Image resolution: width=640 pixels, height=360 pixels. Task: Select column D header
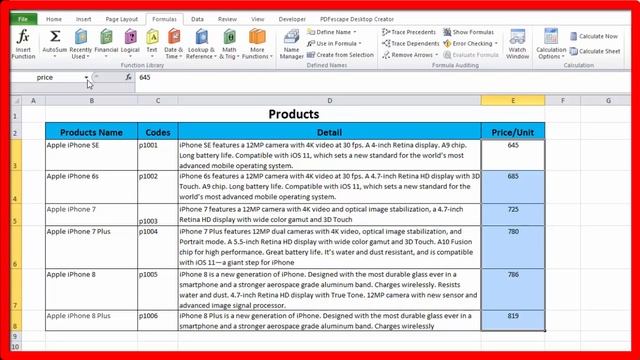click(329, 100)
